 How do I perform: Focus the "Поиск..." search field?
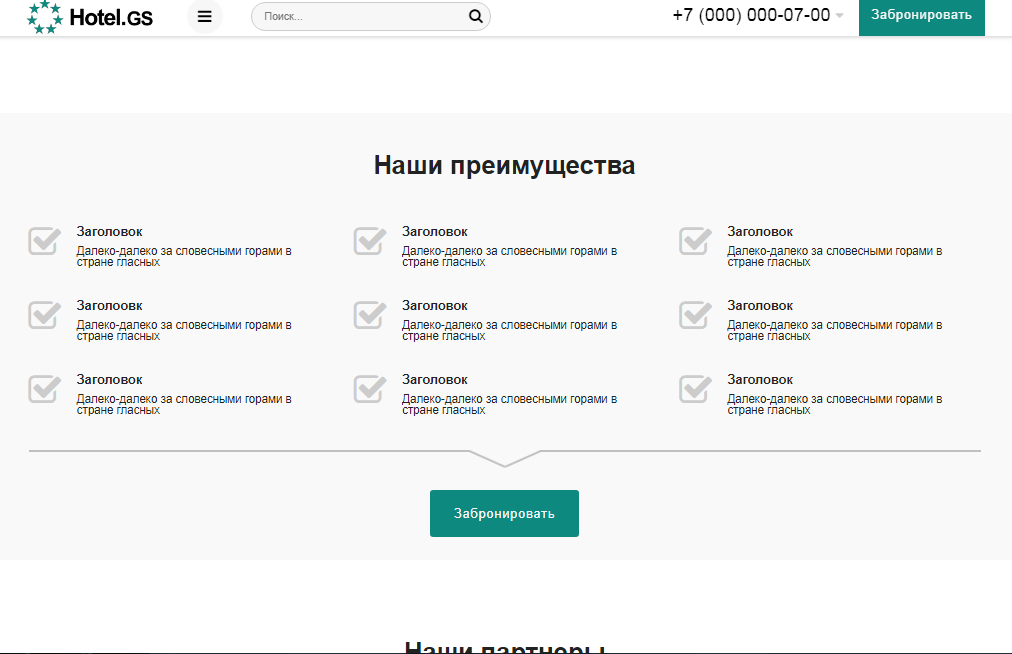360,17
